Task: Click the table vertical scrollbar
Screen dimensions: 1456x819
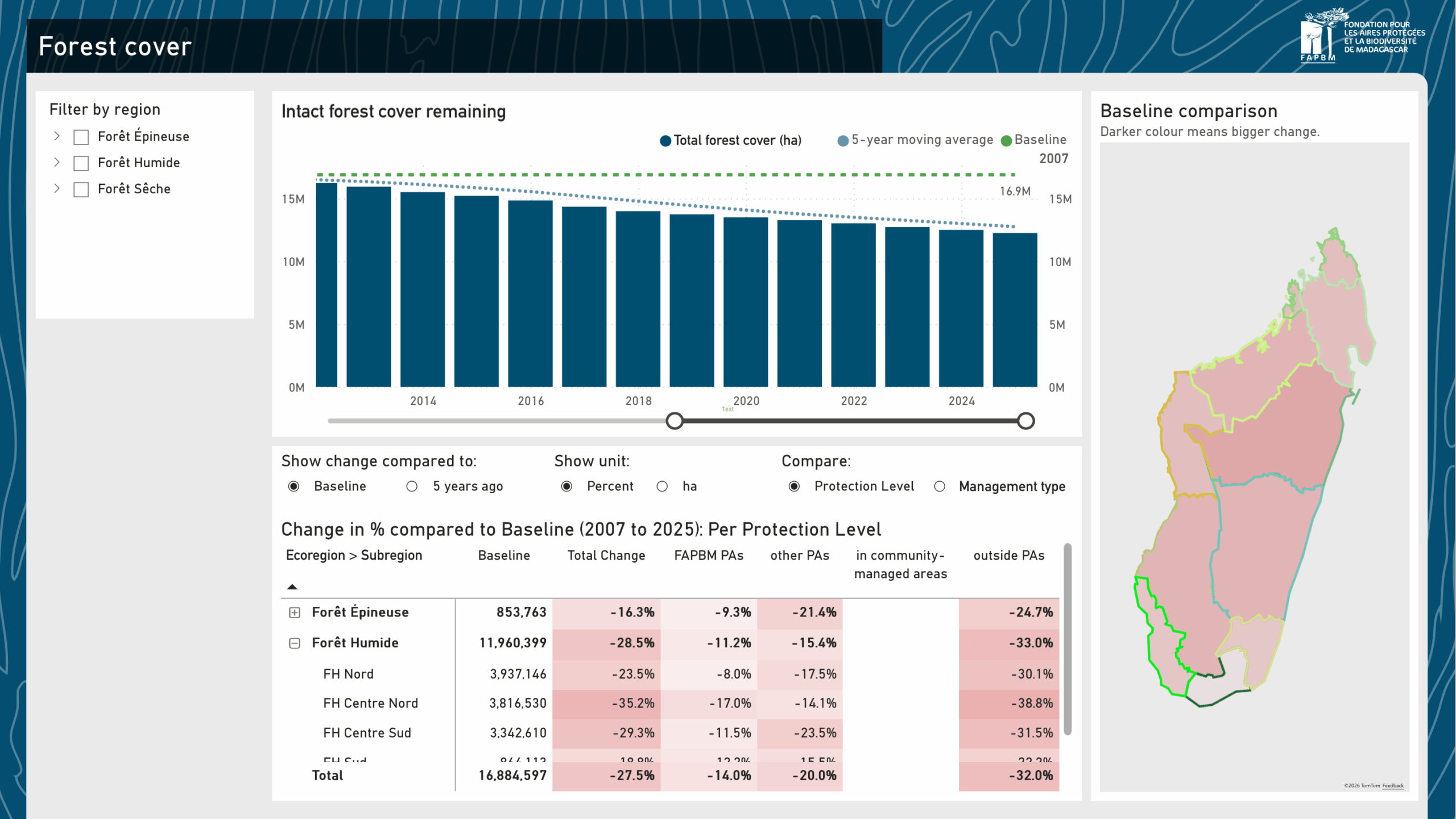Action: coord(1068,639)
